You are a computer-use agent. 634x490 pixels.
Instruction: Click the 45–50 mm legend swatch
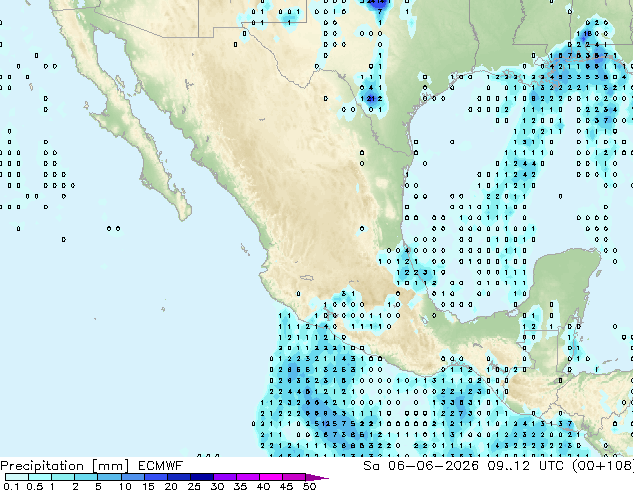click(294, 477)
